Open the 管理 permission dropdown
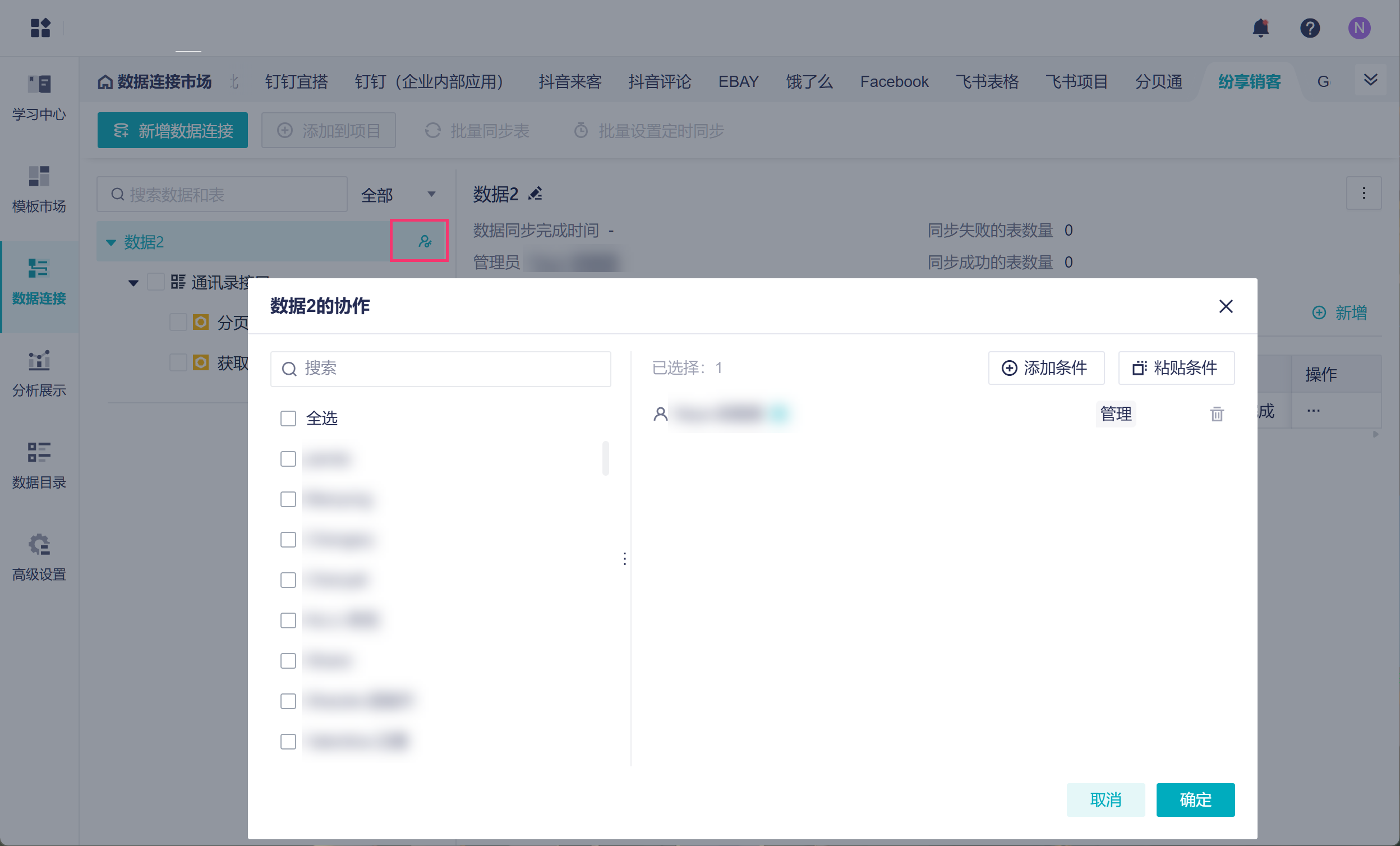This screenshot has width=1400, height=846. pos(1115,413)
